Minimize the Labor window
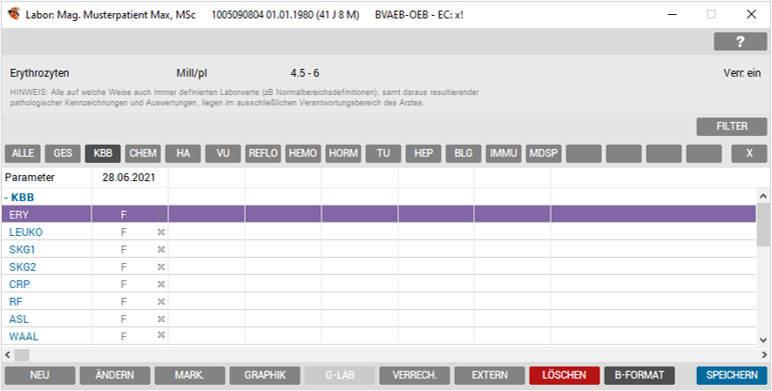 672,14
